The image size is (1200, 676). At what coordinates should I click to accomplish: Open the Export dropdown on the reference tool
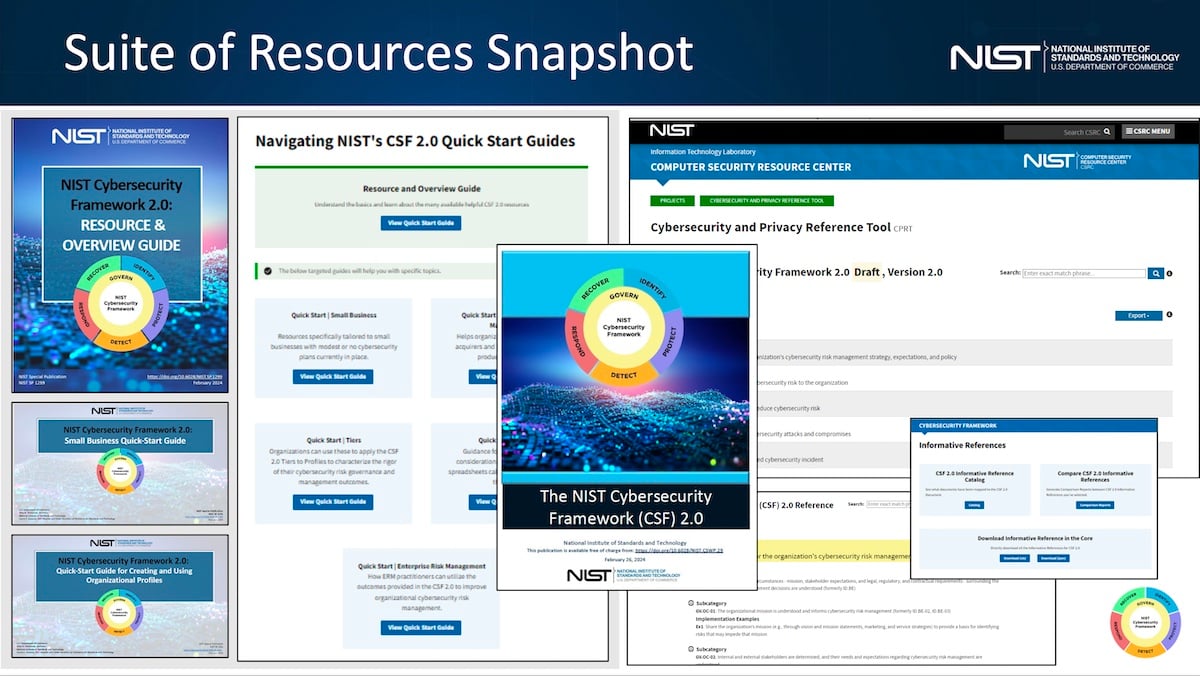1138,315
